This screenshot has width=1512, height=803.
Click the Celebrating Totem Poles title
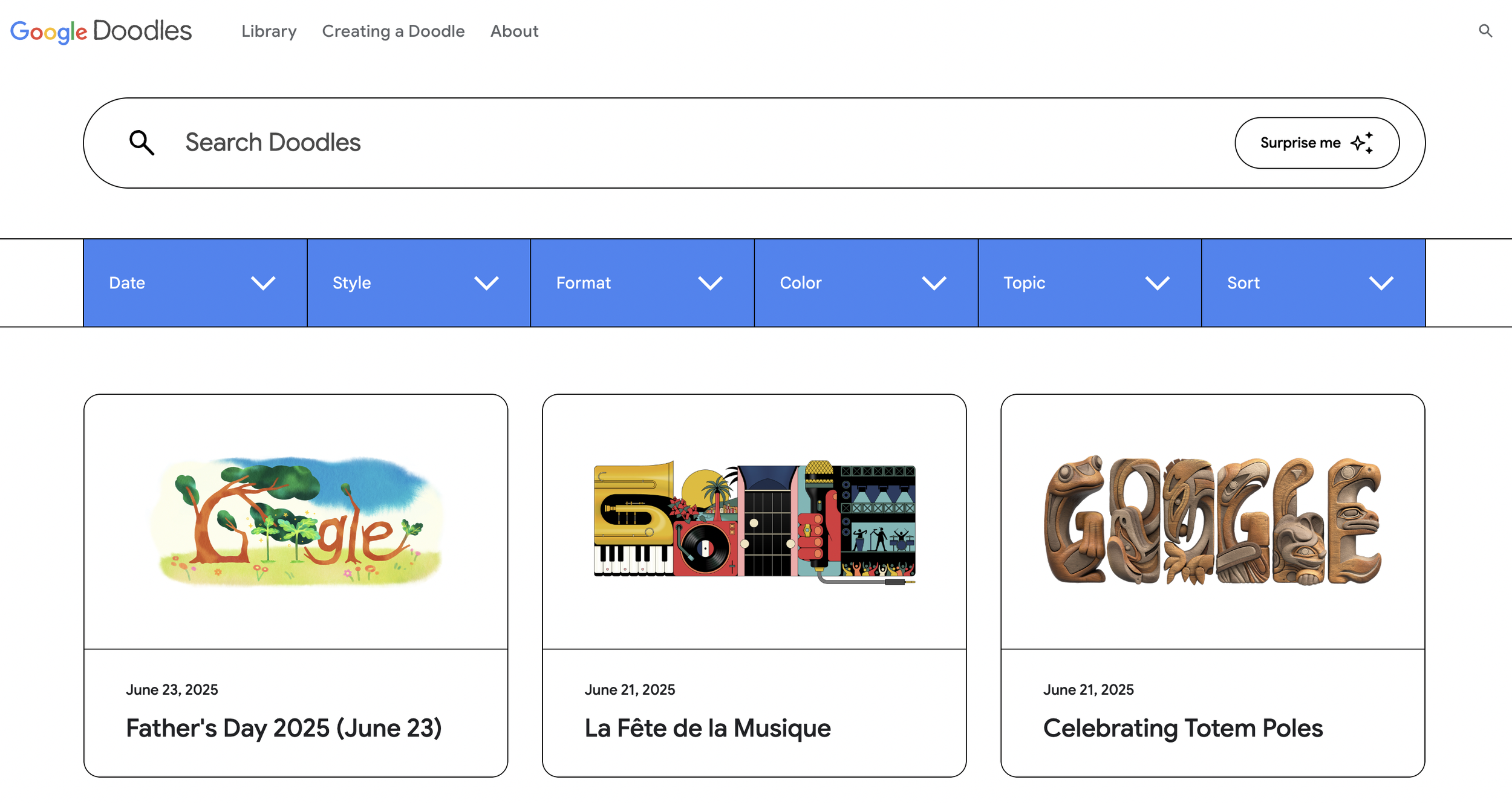[x=1183, y=728]
